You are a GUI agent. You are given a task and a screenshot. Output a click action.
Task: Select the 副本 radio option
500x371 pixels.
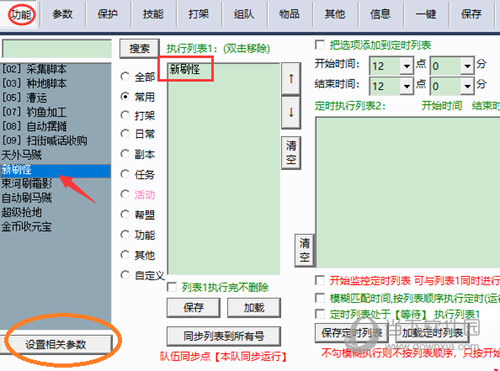point(125,154)
